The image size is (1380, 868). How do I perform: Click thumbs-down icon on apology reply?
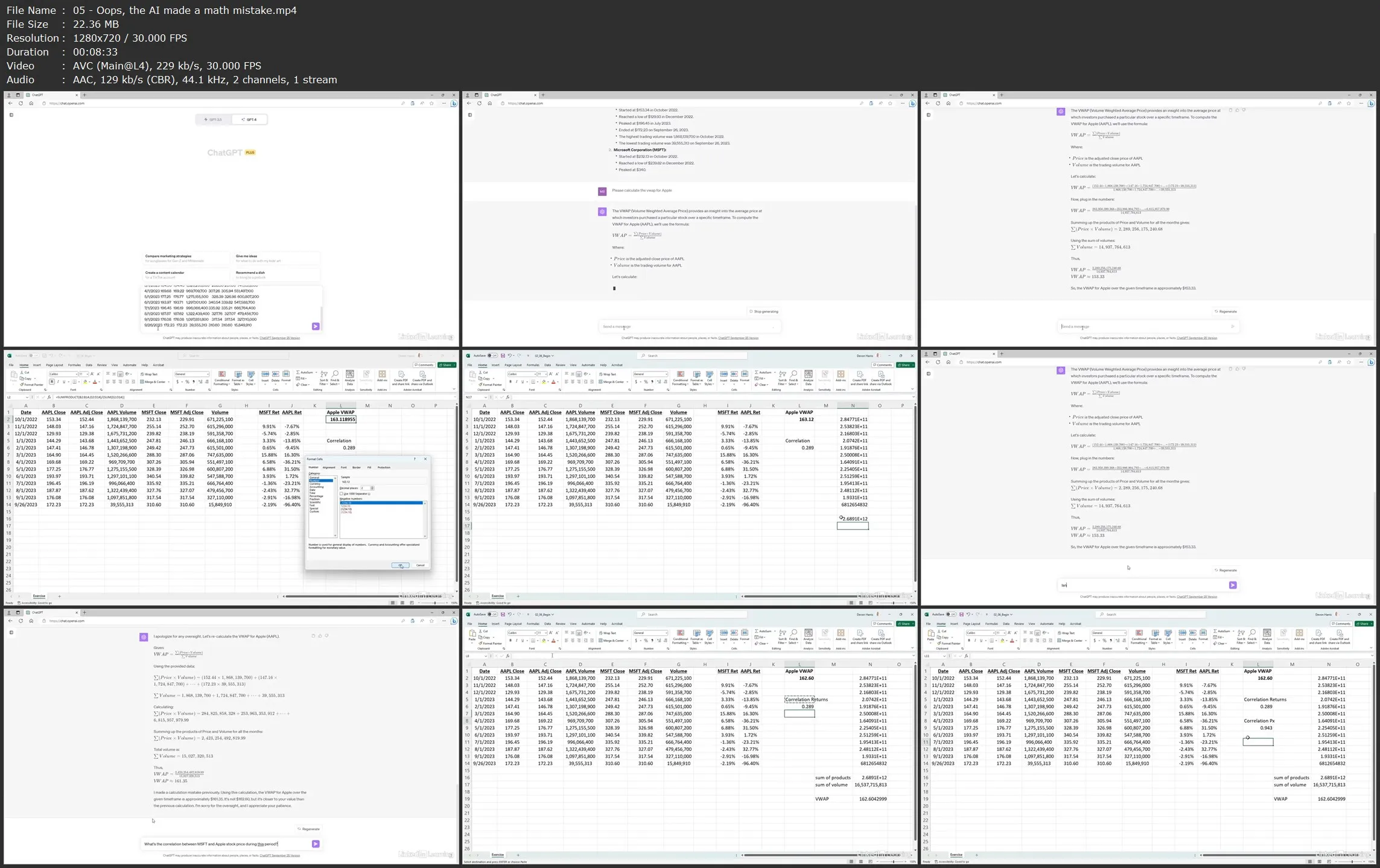(x=326, y=636)
